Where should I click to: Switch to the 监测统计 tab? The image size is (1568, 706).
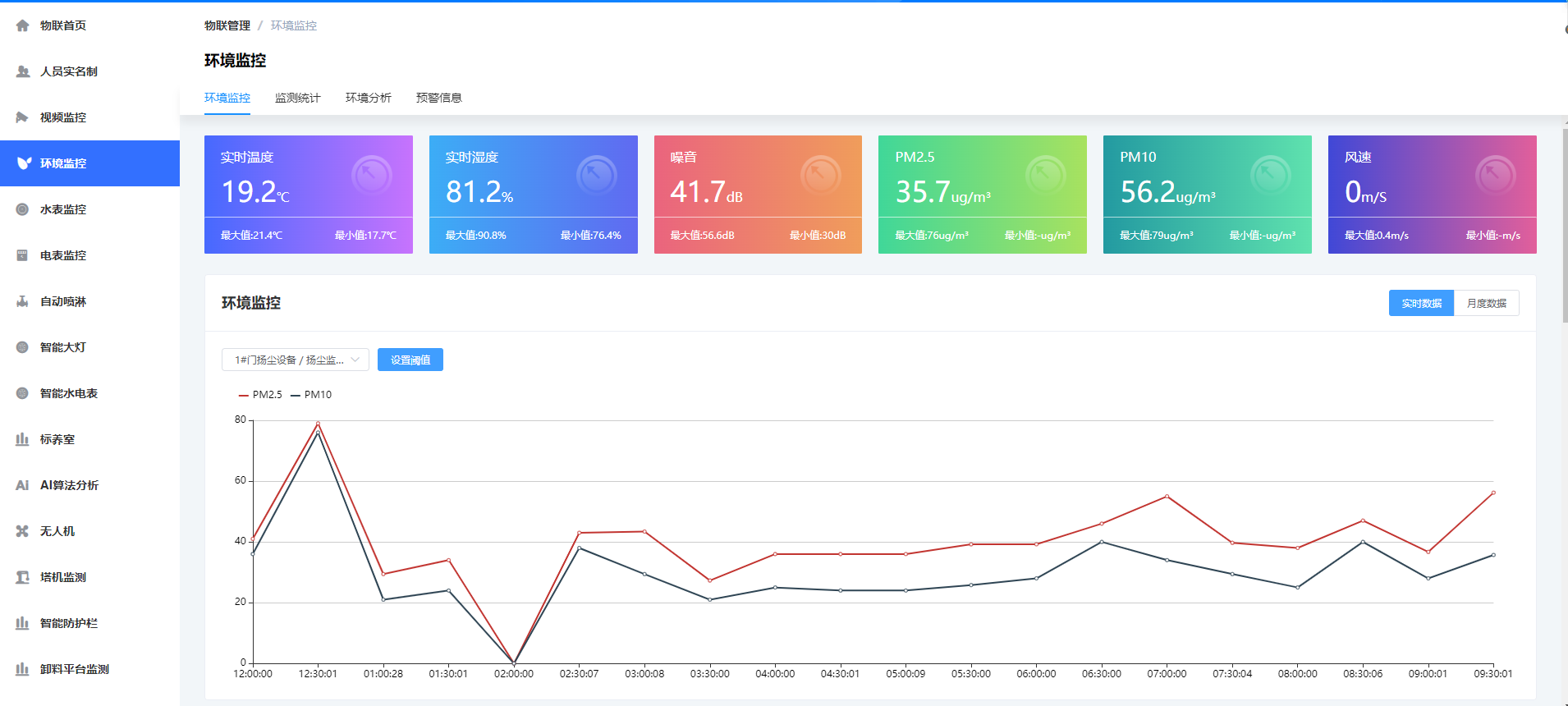point(298,98)
